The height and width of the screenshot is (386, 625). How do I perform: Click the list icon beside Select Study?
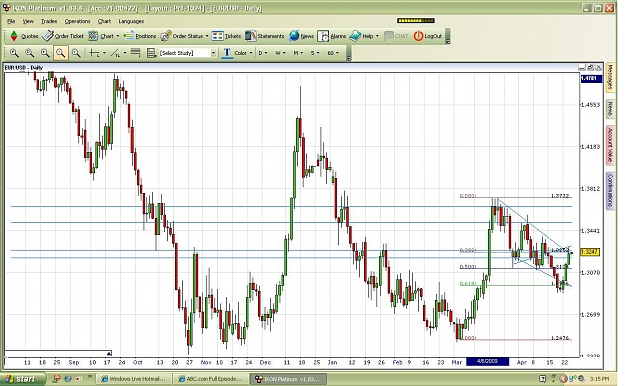(x=151, y=53)
